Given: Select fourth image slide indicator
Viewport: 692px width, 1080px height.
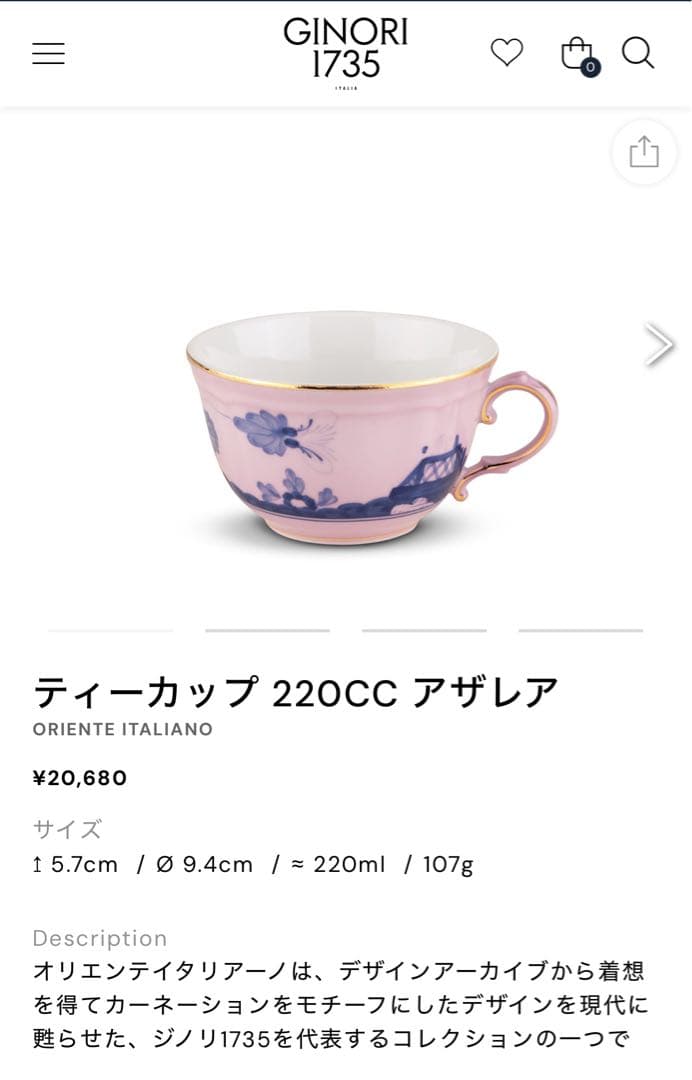Looking at the screenshot, I should pyautogui.click(x=580, y=630).
